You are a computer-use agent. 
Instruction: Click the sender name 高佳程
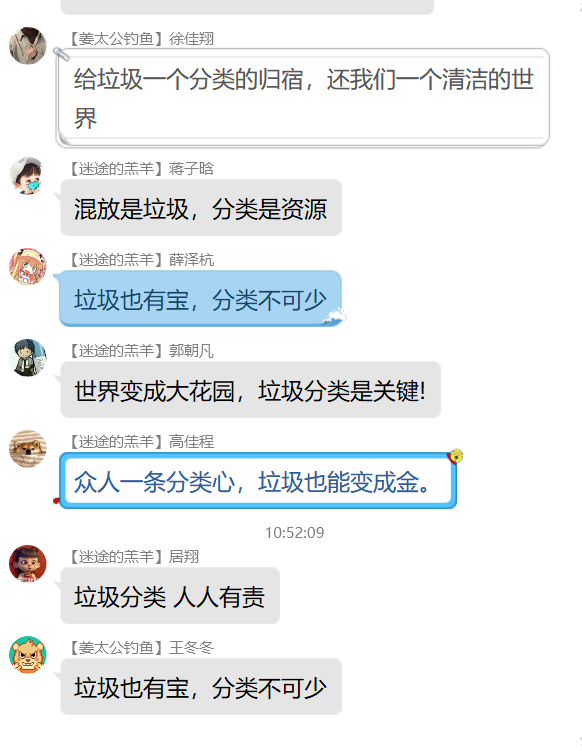[191, 442]
